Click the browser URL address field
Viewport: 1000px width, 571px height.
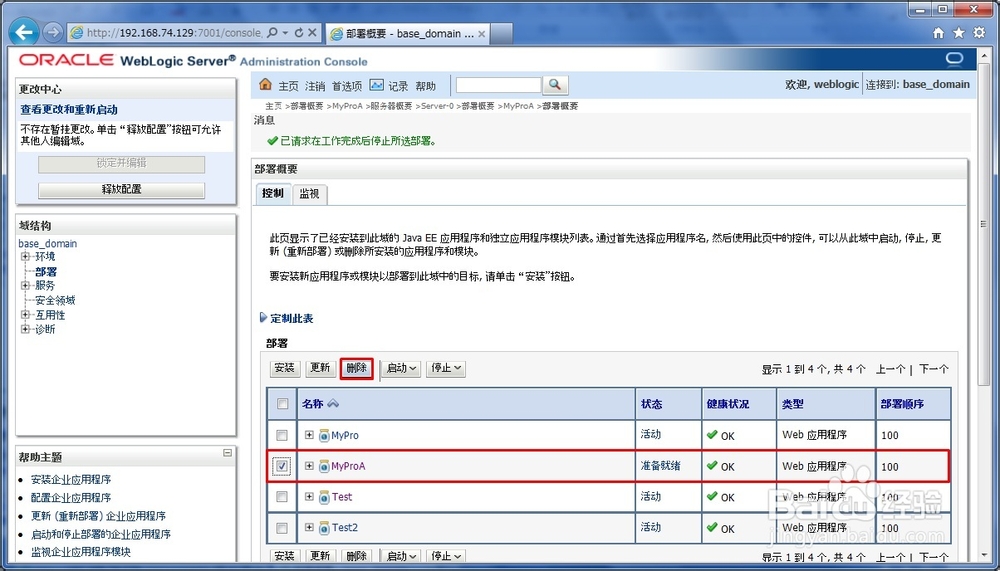coord(174,33)
